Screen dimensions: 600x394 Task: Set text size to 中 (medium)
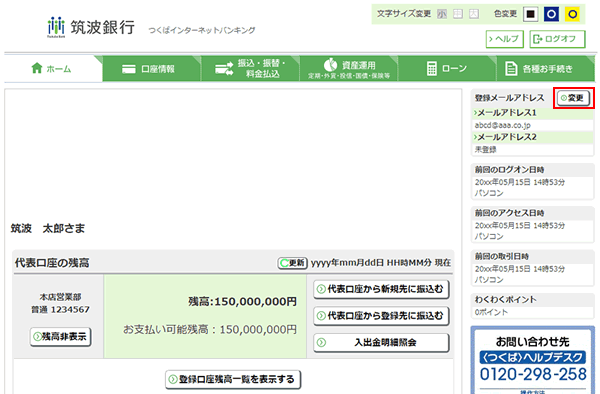pos(458,14)
